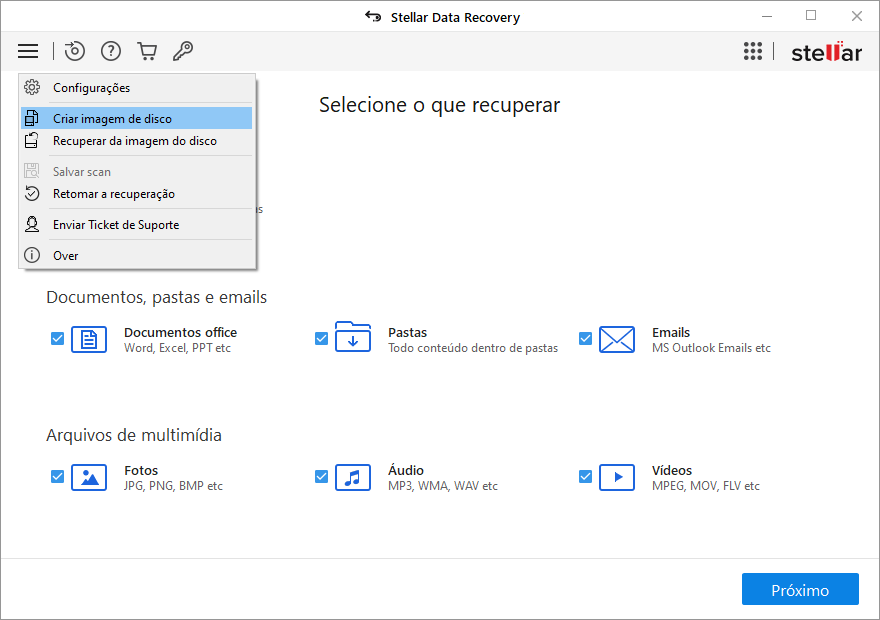Viewport: 880px width, 620px height.
Task: Click the Vídeos play icon
Action: pyautogui.click(x=616, y=478)
